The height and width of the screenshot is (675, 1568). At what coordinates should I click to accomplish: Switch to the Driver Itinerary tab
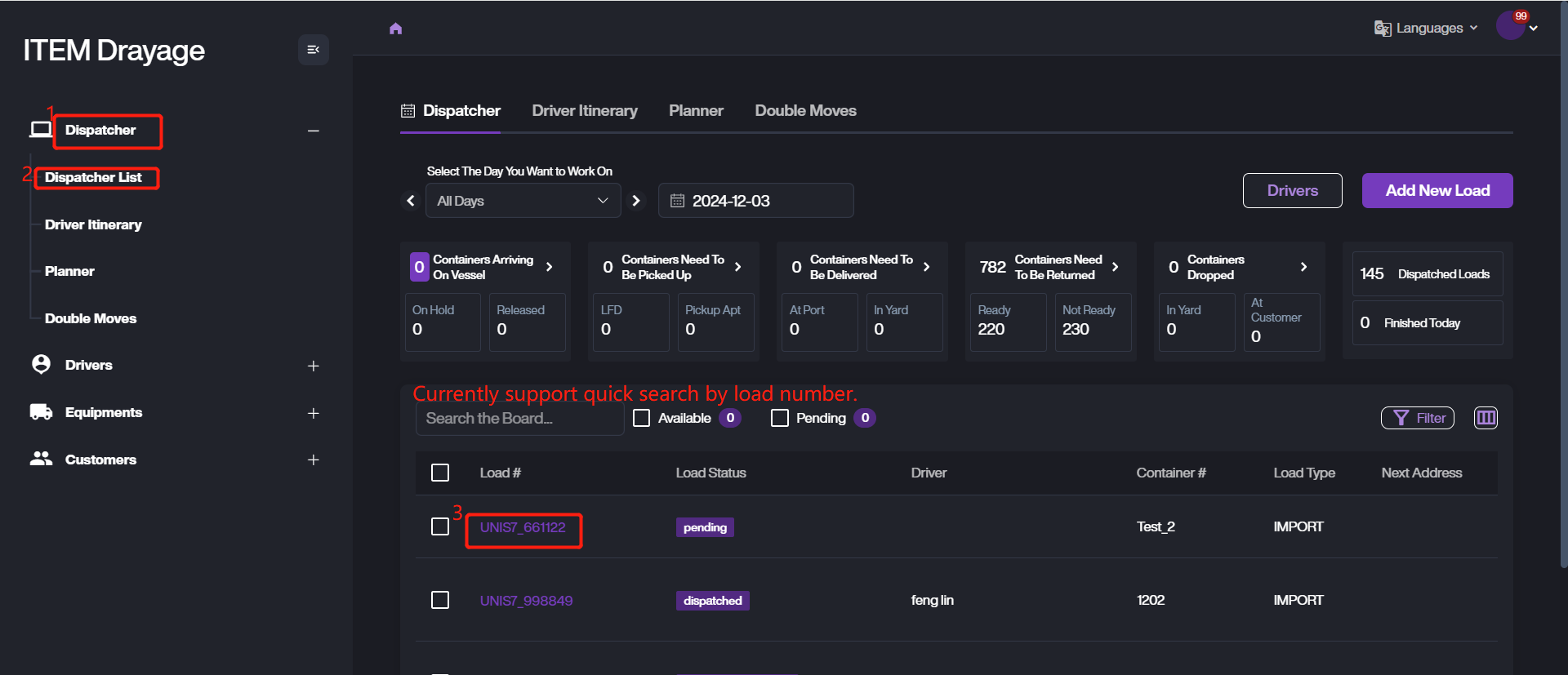click(x=585, y=111)
